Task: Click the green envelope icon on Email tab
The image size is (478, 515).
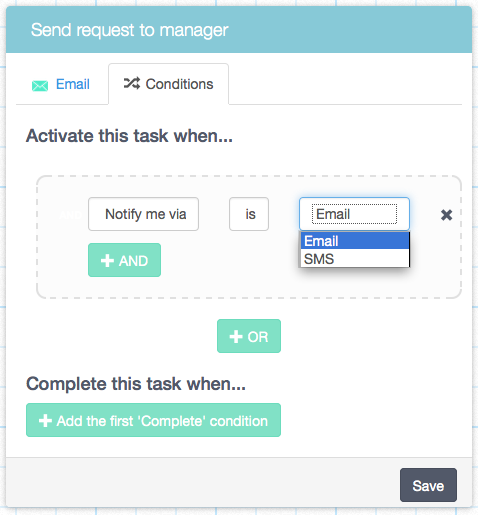Action: click(x=40, y=86)
